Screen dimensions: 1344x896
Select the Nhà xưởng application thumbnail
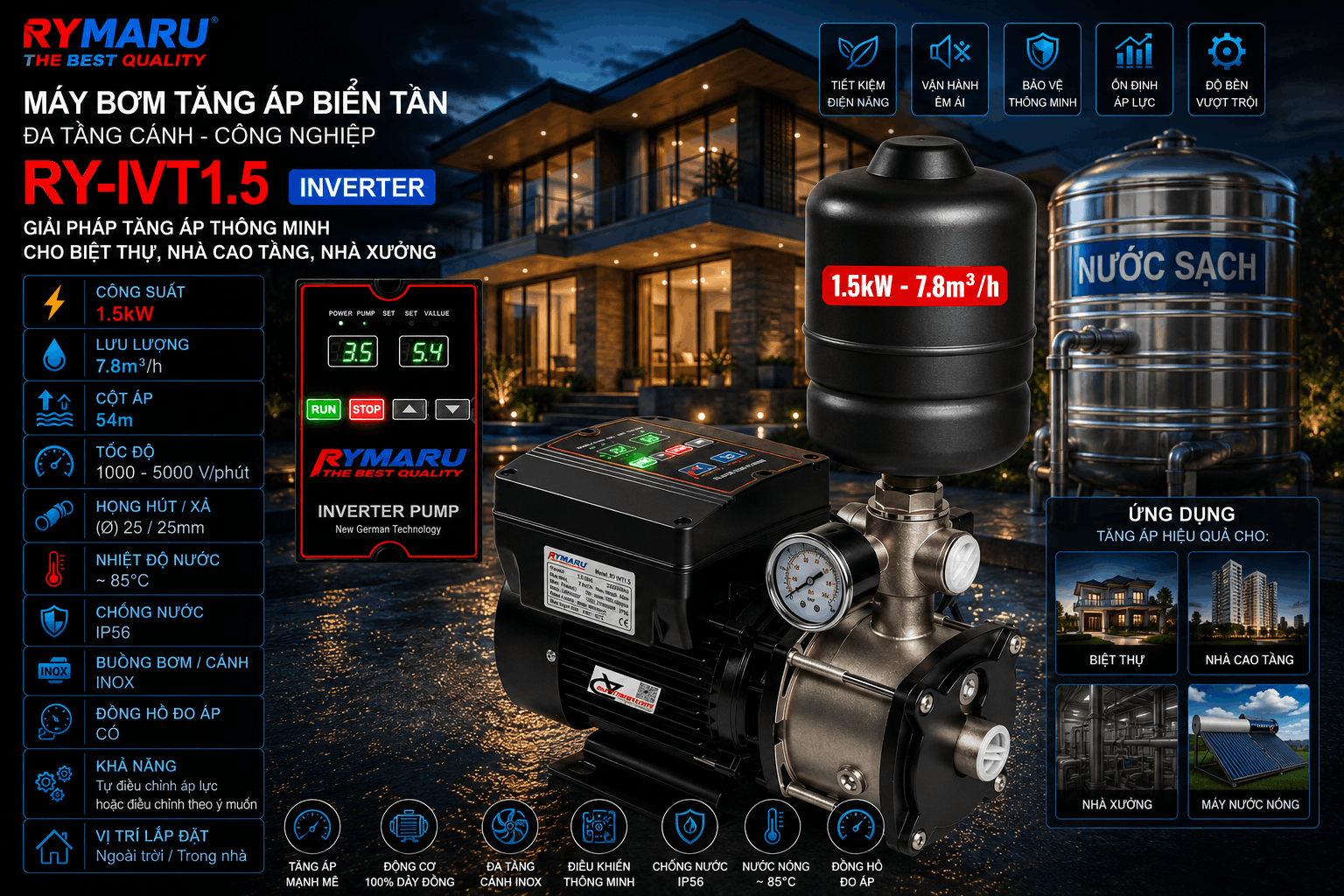tap(1116, 752)
